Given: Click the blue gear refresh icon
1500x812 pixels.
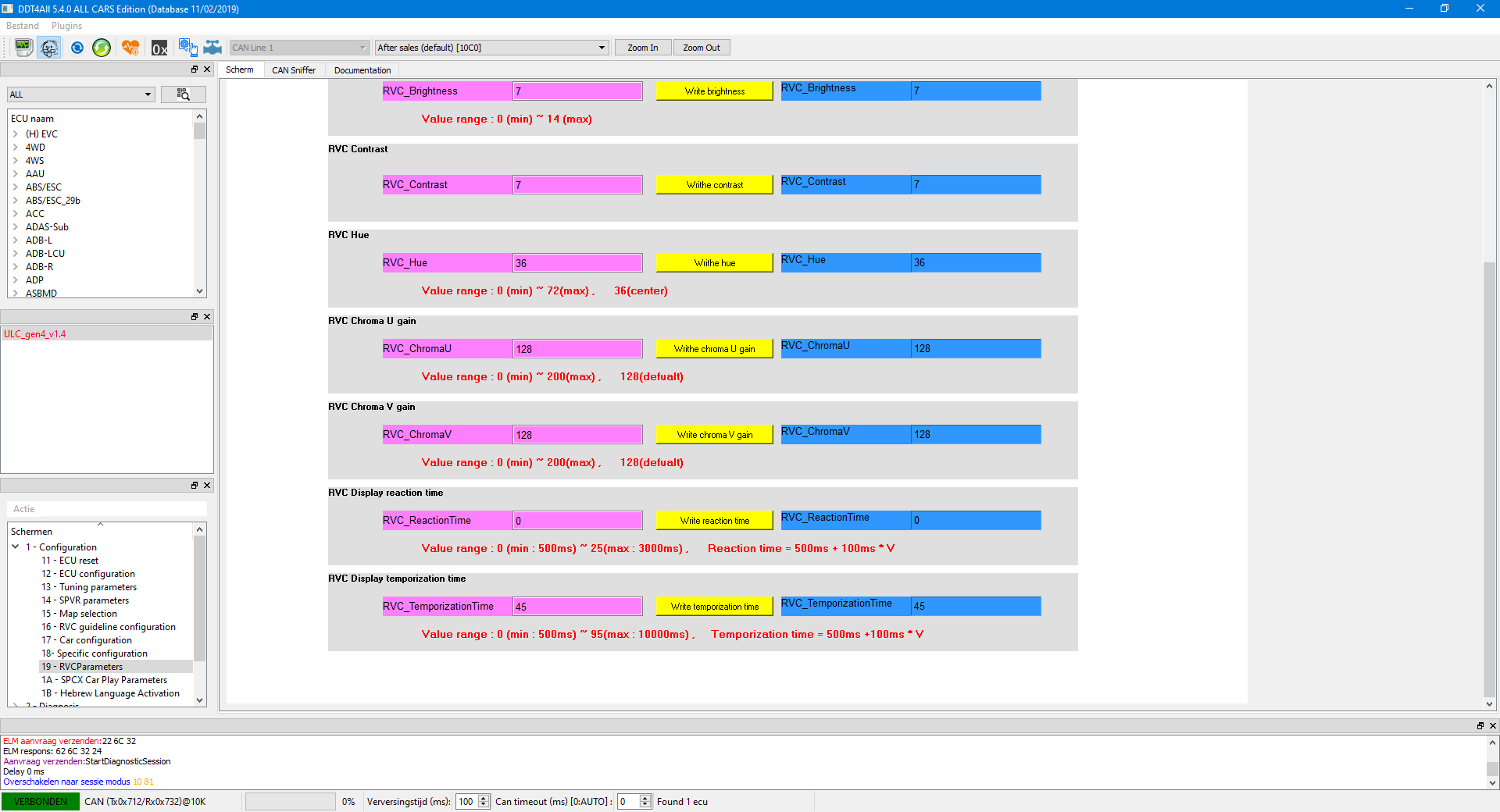Looking at the screenshot, I should click(77, 48).
